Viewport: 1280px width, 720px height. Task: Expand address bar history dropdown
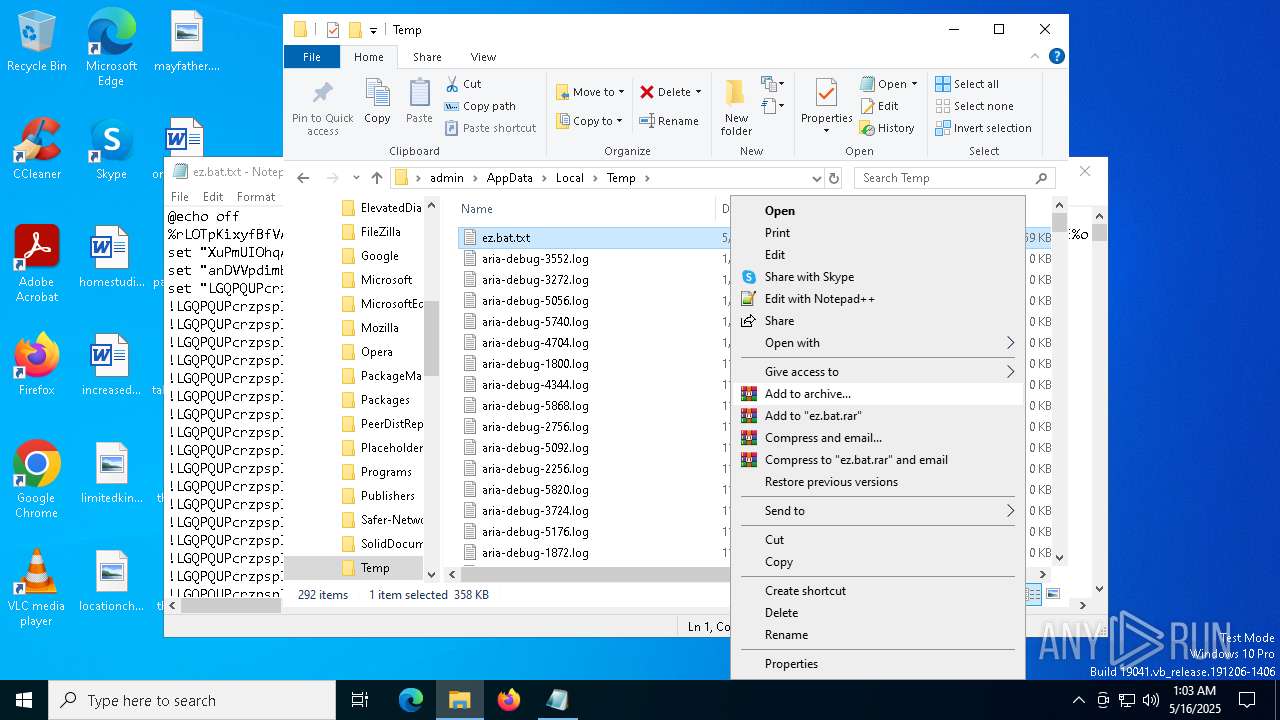tap(816, 178)
